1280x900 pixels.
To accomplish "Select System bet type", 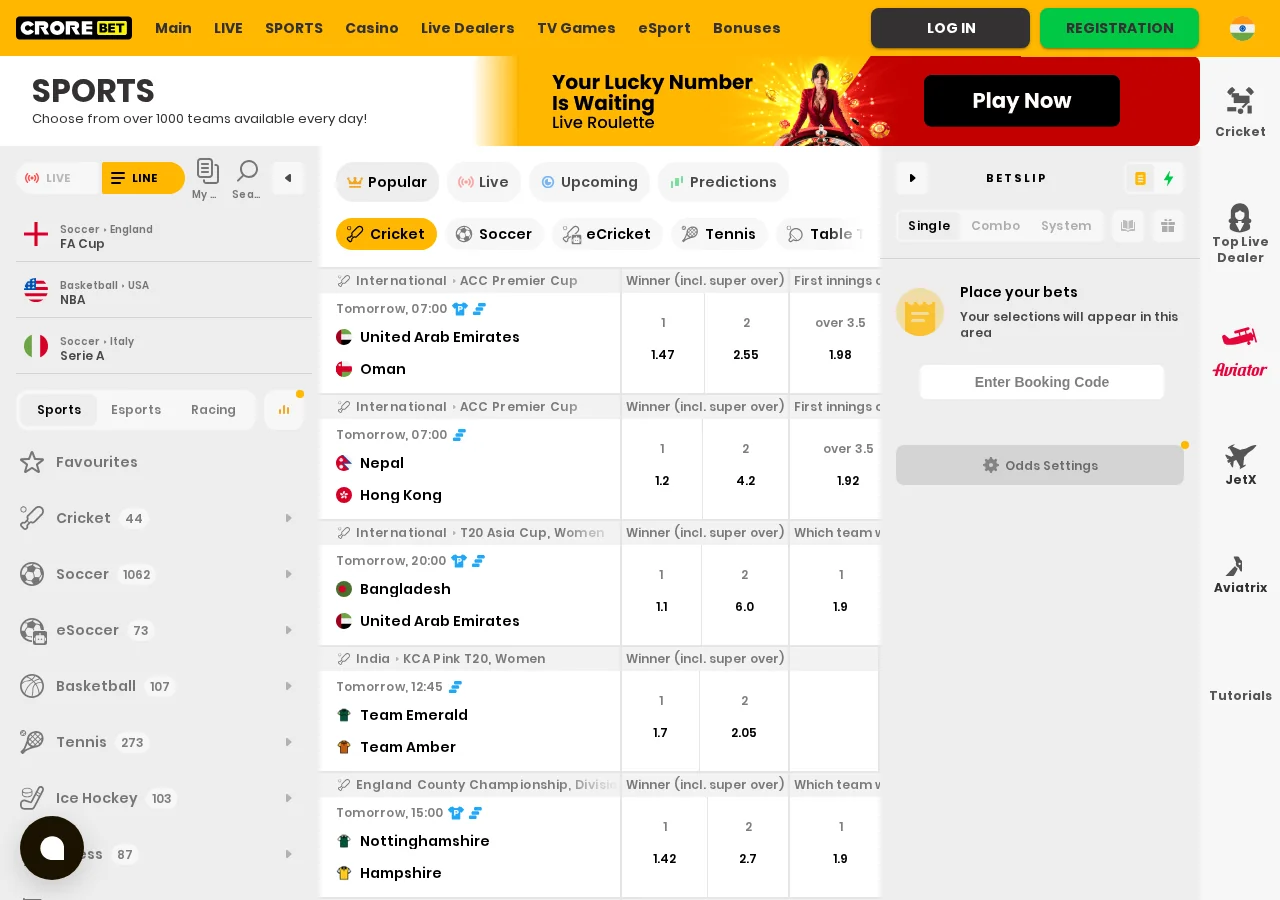I will (1066, 226).
